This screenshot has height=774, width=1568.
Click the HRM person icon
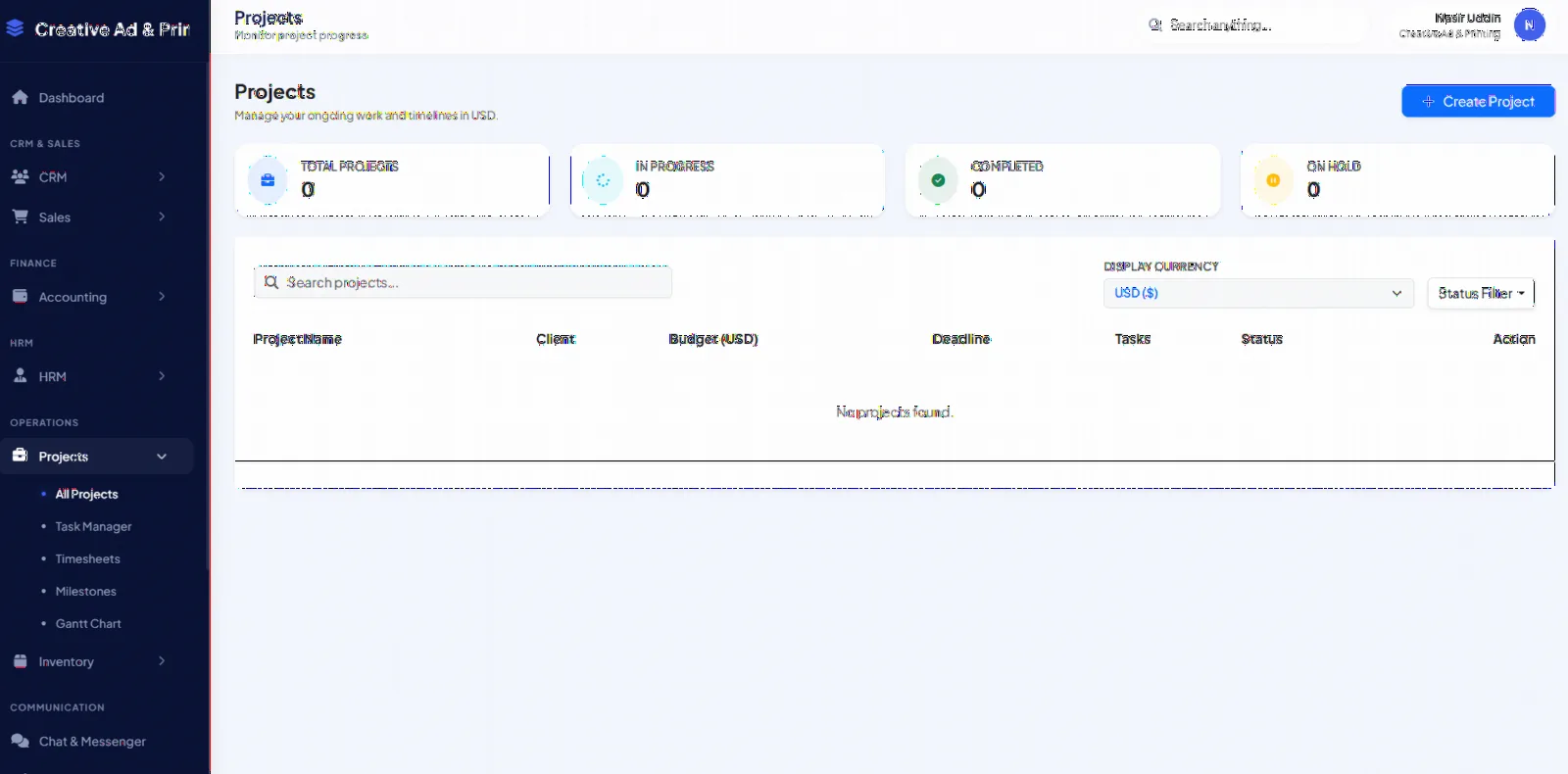tap(20, 375)
